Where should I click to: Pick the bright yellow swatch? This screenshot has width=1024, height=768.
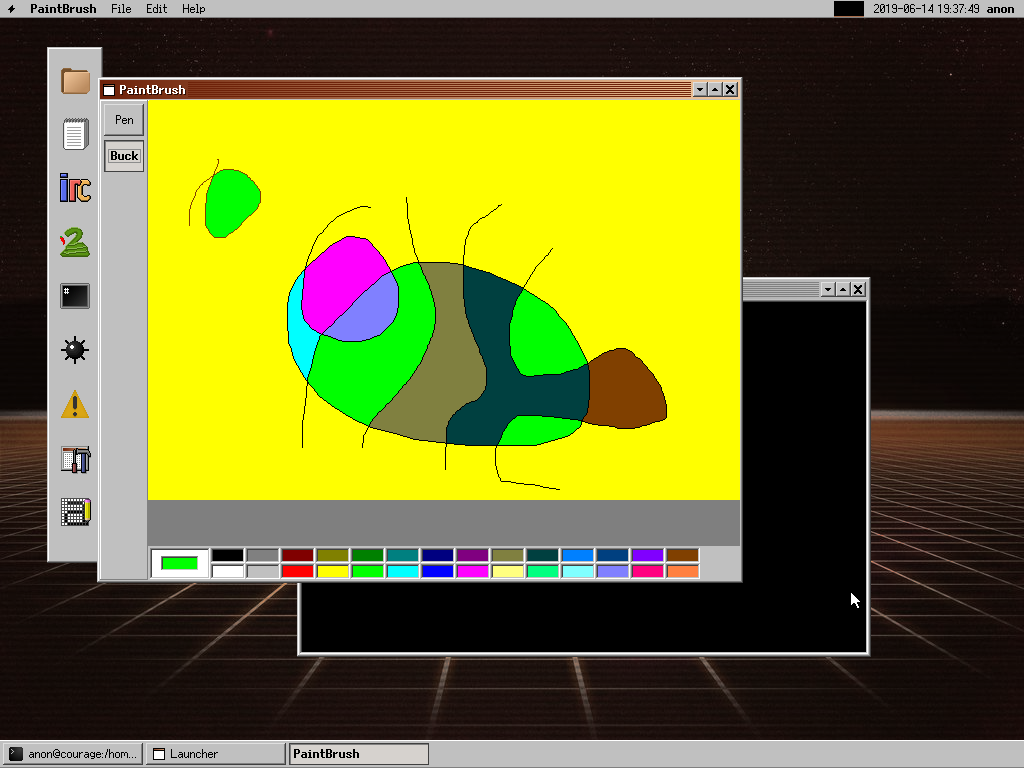point(333,571)
